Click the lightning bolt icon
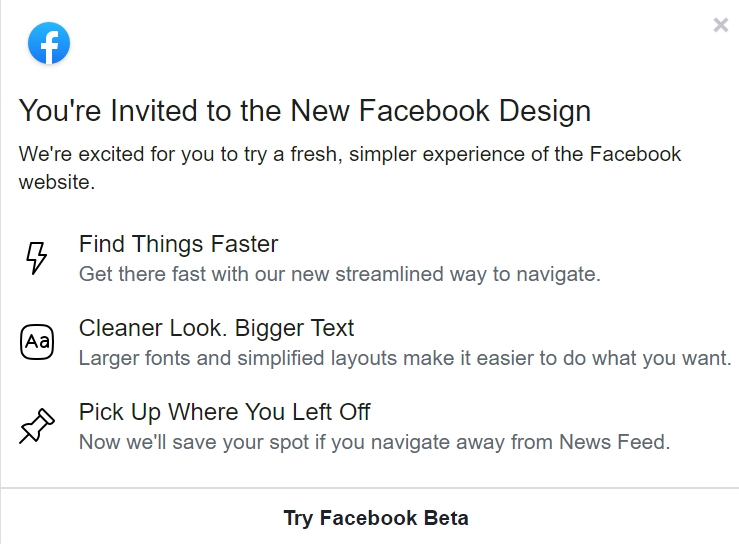 [x=36, y=258]
